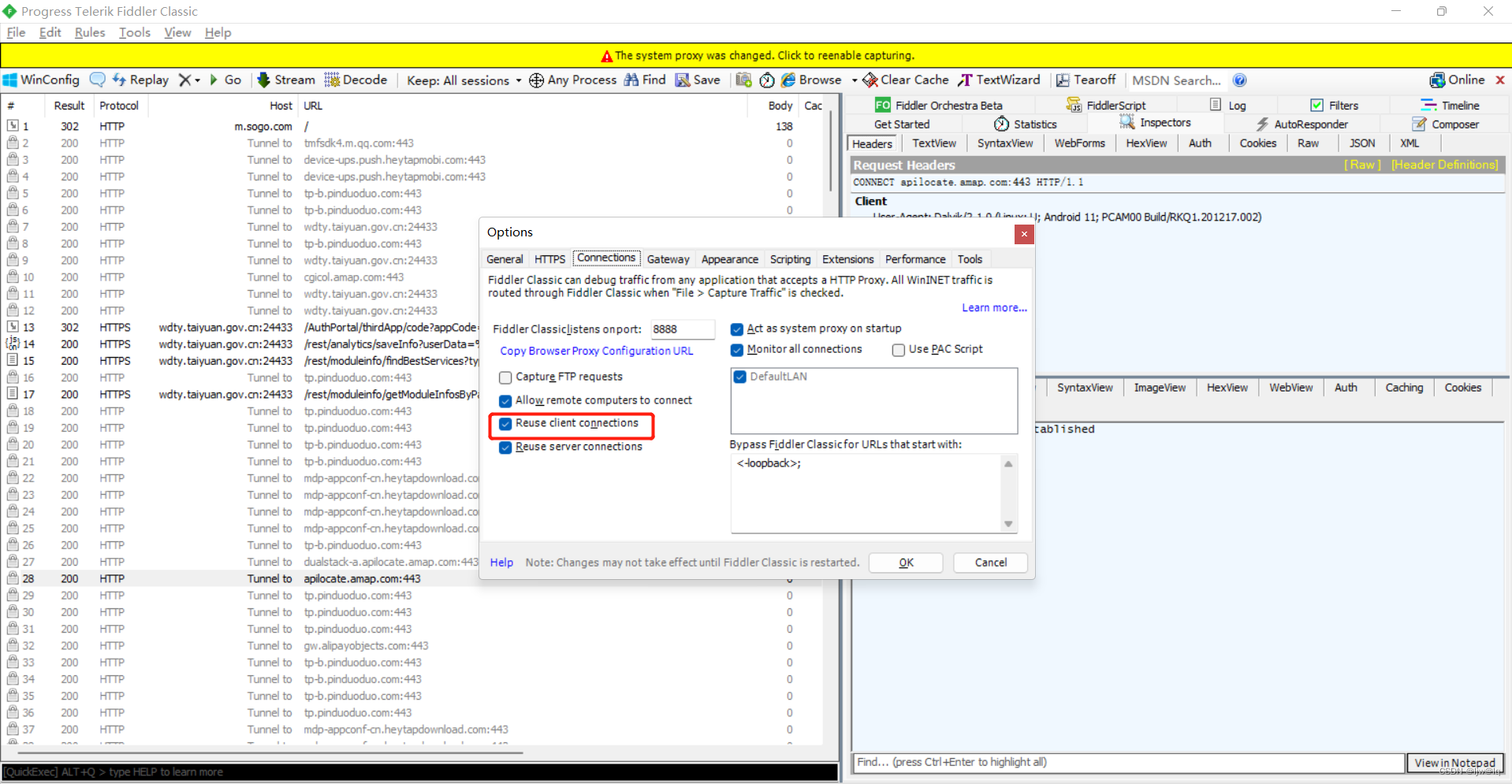Click the bypass URLs text area
The image size is (1512, 784).
pos(866,493)
